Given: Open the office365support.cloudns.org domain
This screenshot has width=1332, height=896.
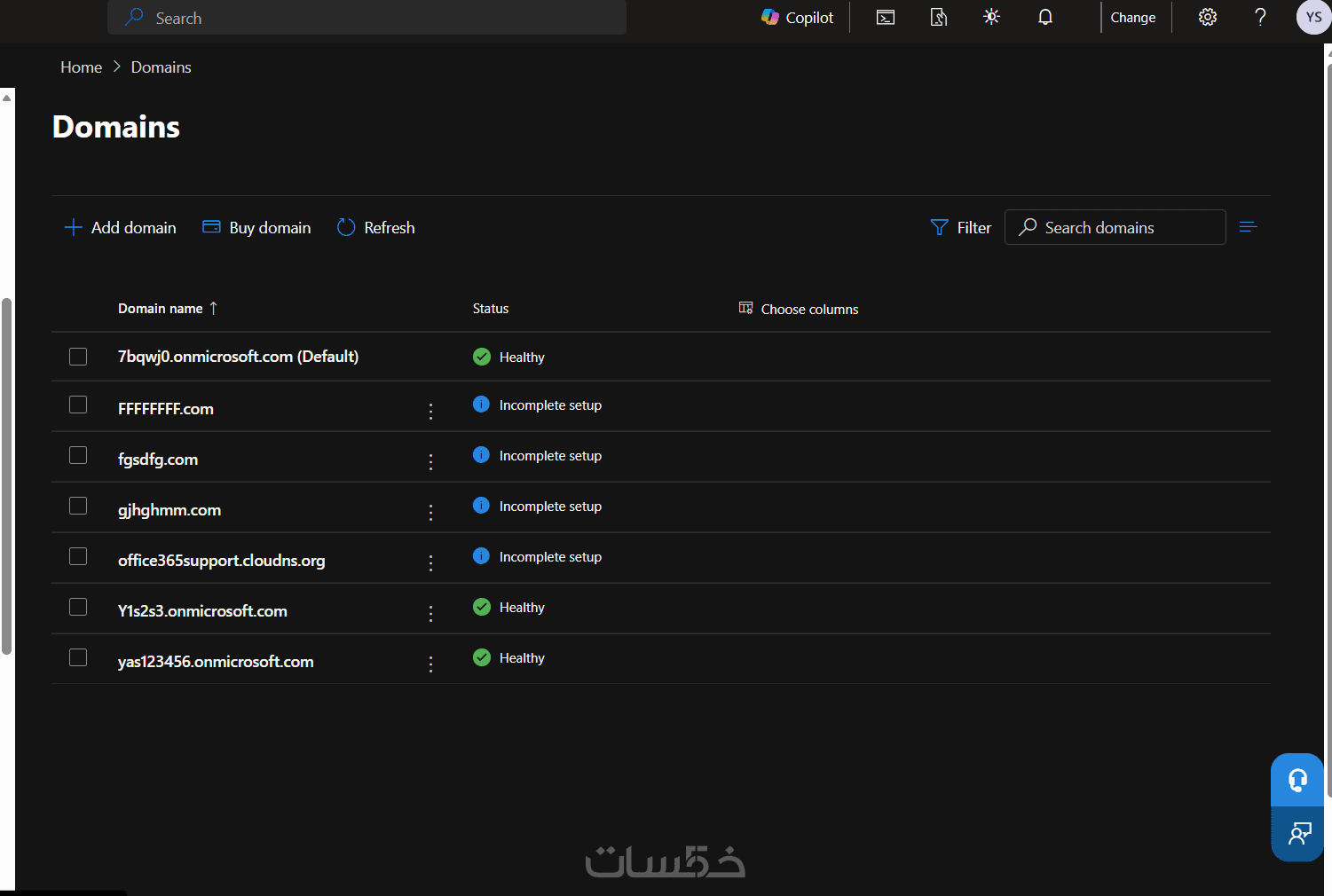Looking at the screenshot, I should 221,561.
